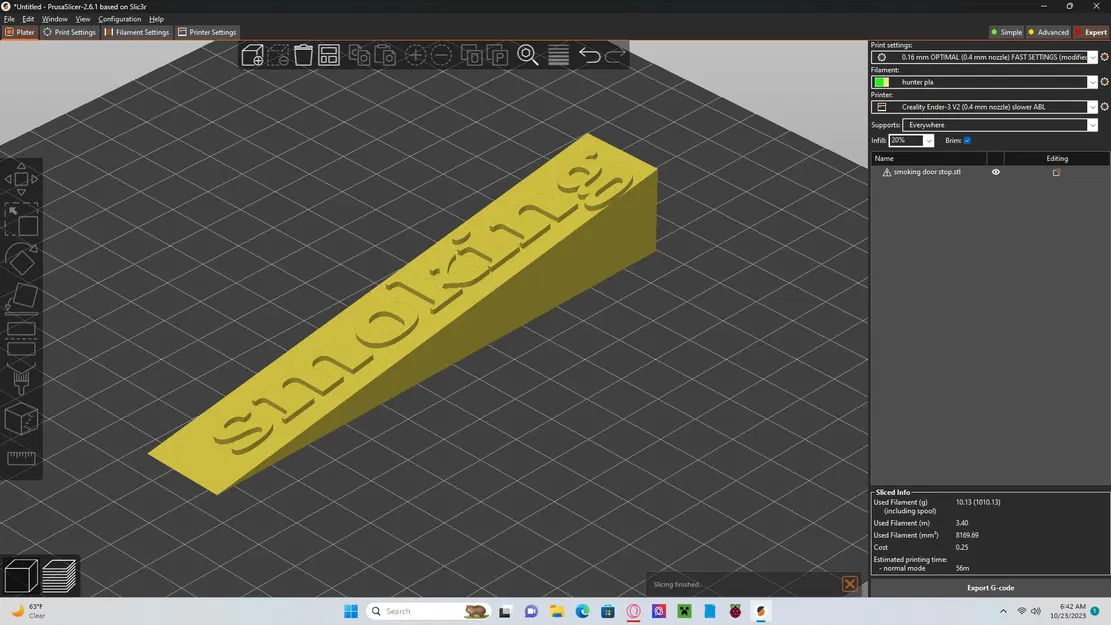This screenshot has height=625, width=1111.
Task: Open the Window menu
Action: pos(55,19)
